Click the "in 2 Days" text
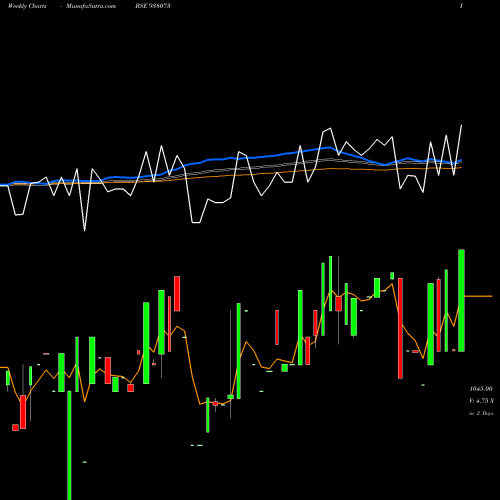The image size is (500, 500). coord(481,413)
